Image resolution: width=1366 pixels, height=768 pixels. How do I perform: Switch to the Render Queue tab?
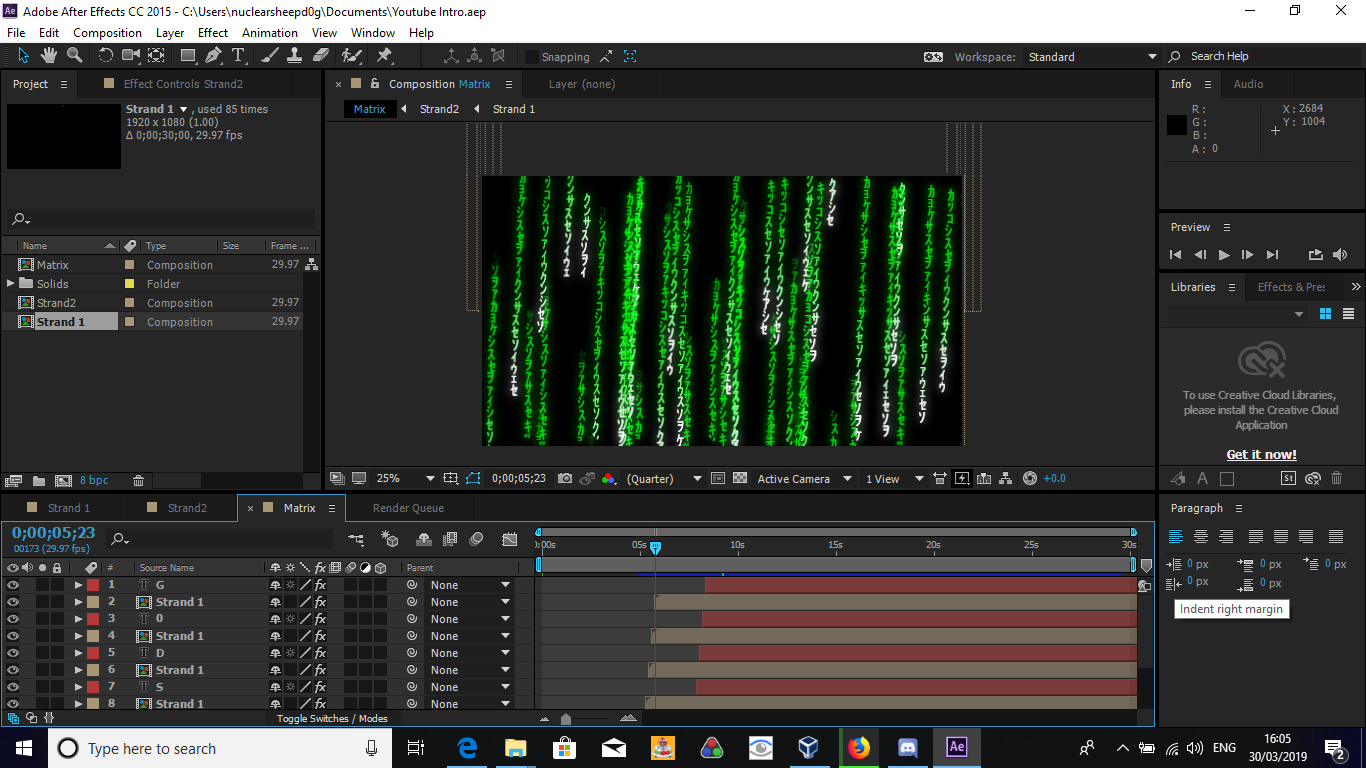click(408, 508)
